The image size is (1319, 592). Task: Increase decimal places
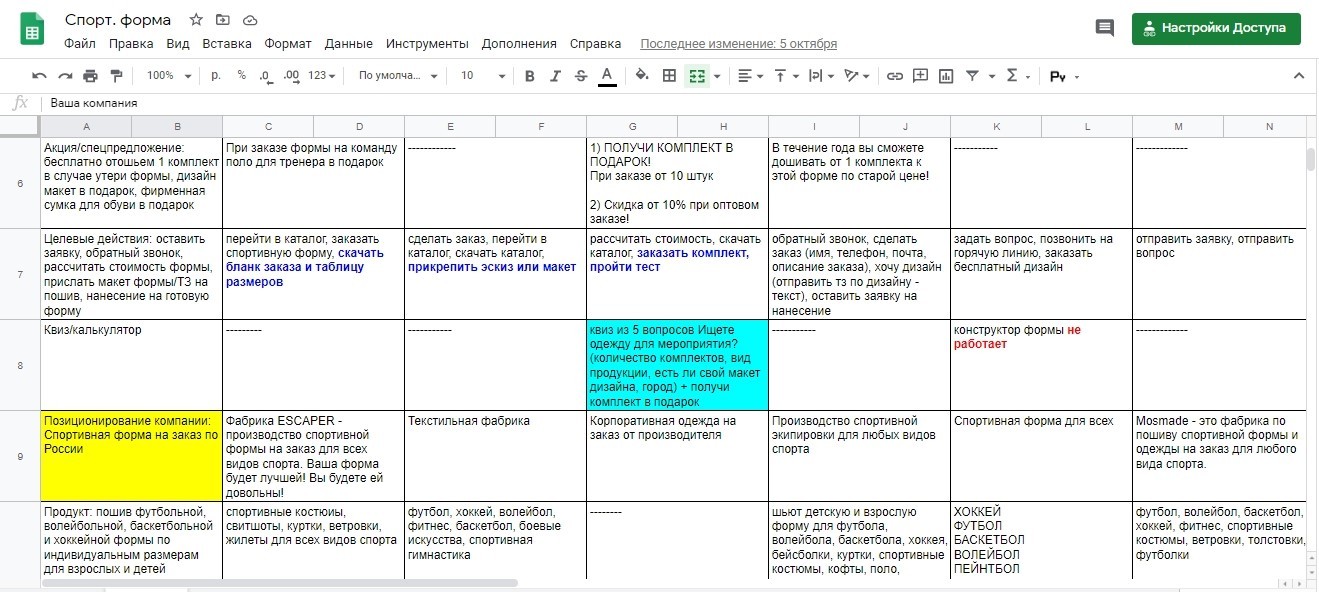291,76
